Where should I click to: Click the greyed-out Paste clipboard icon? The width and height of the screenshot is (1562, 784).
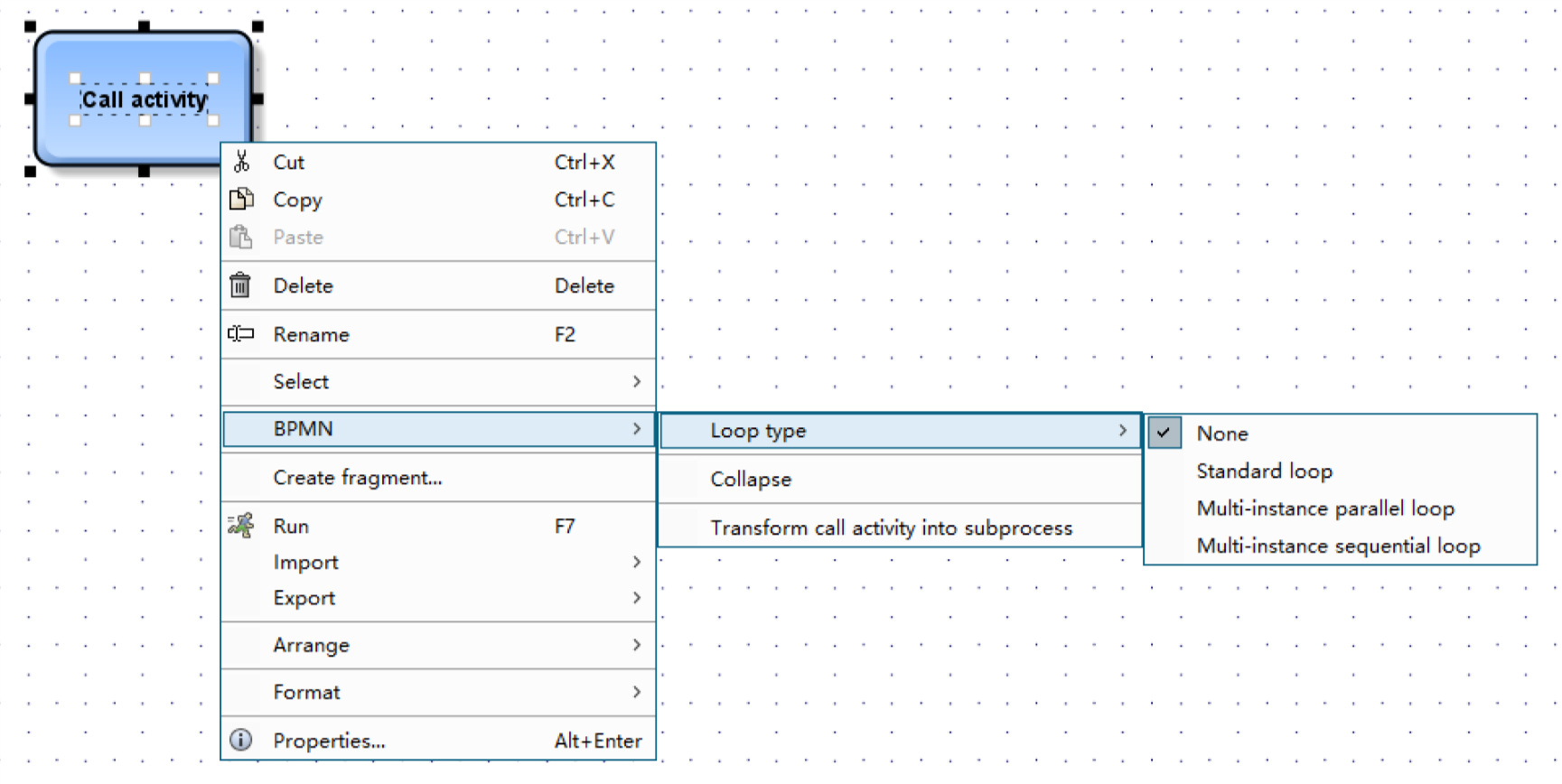point(241,238)
